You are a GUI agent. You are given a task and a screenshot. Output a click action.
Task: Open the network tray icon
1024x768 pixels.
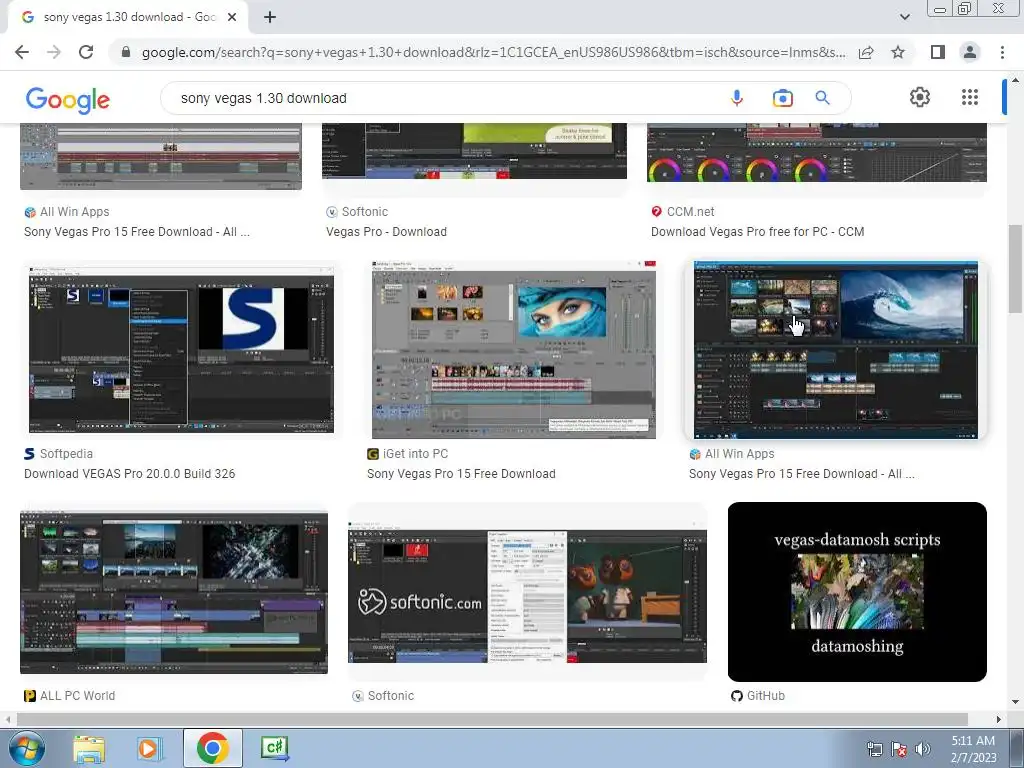(874, 749)
